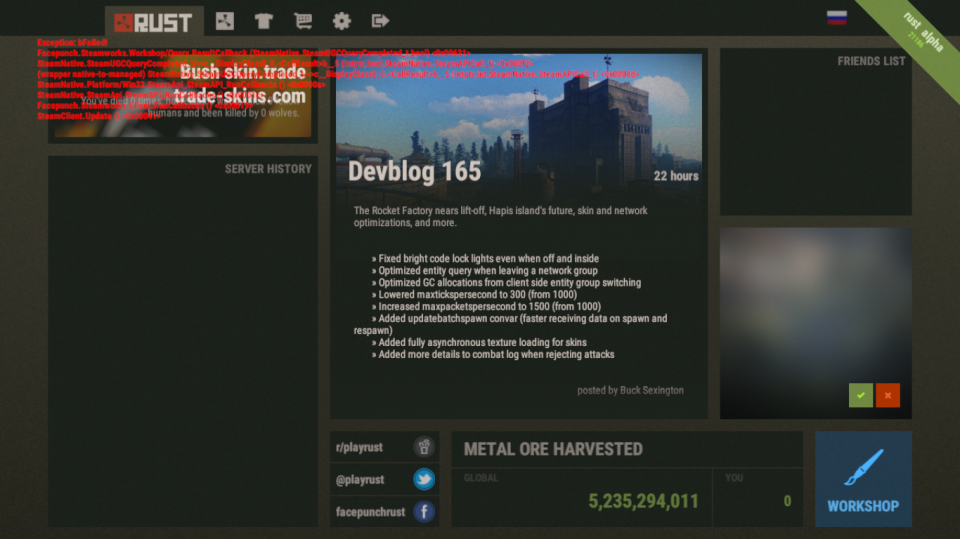960x539 pixels.
Task: Click the Facebook f icon
Action: [x=424, y=511]
